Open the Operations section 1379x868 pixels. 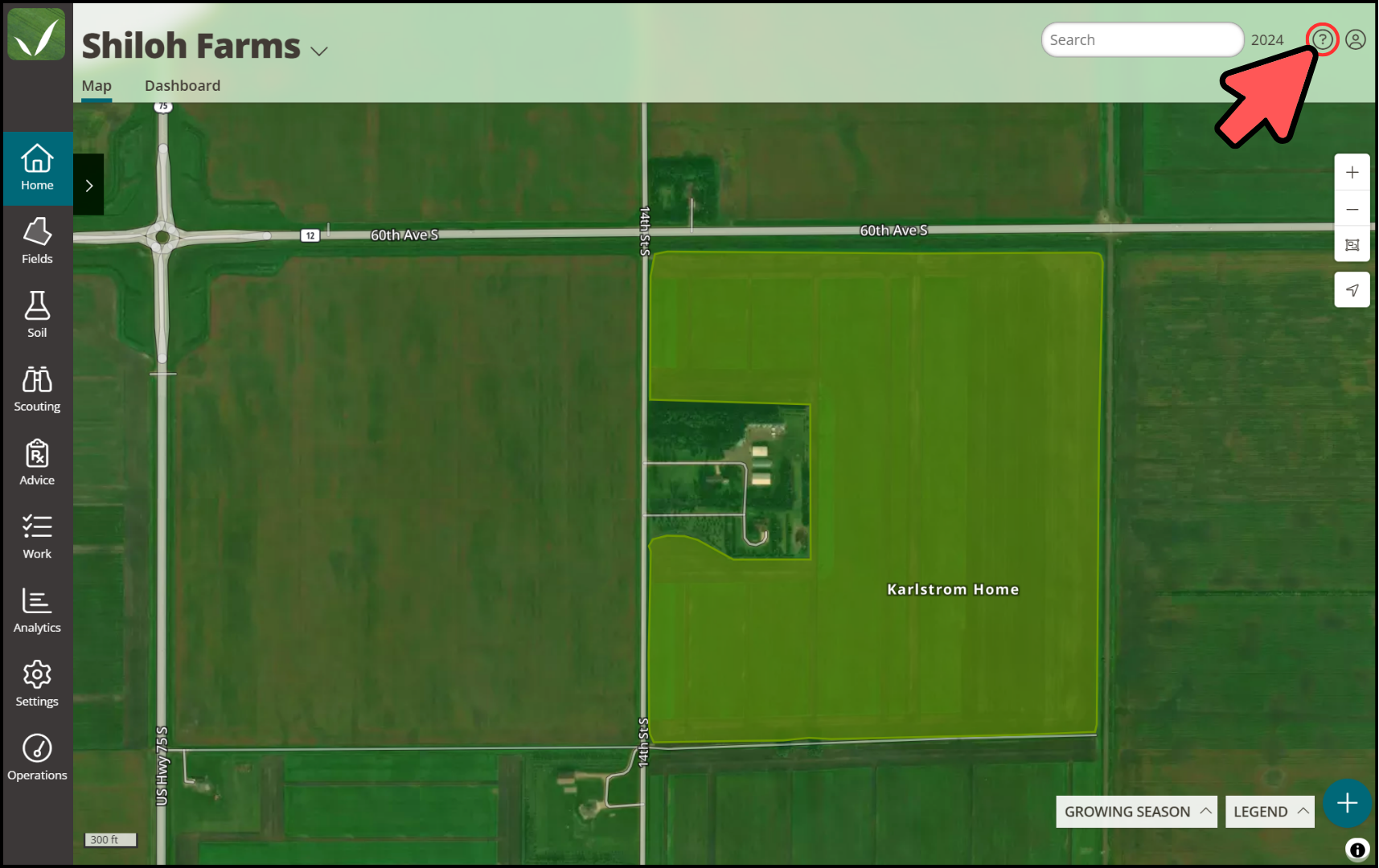pos(37,759)
